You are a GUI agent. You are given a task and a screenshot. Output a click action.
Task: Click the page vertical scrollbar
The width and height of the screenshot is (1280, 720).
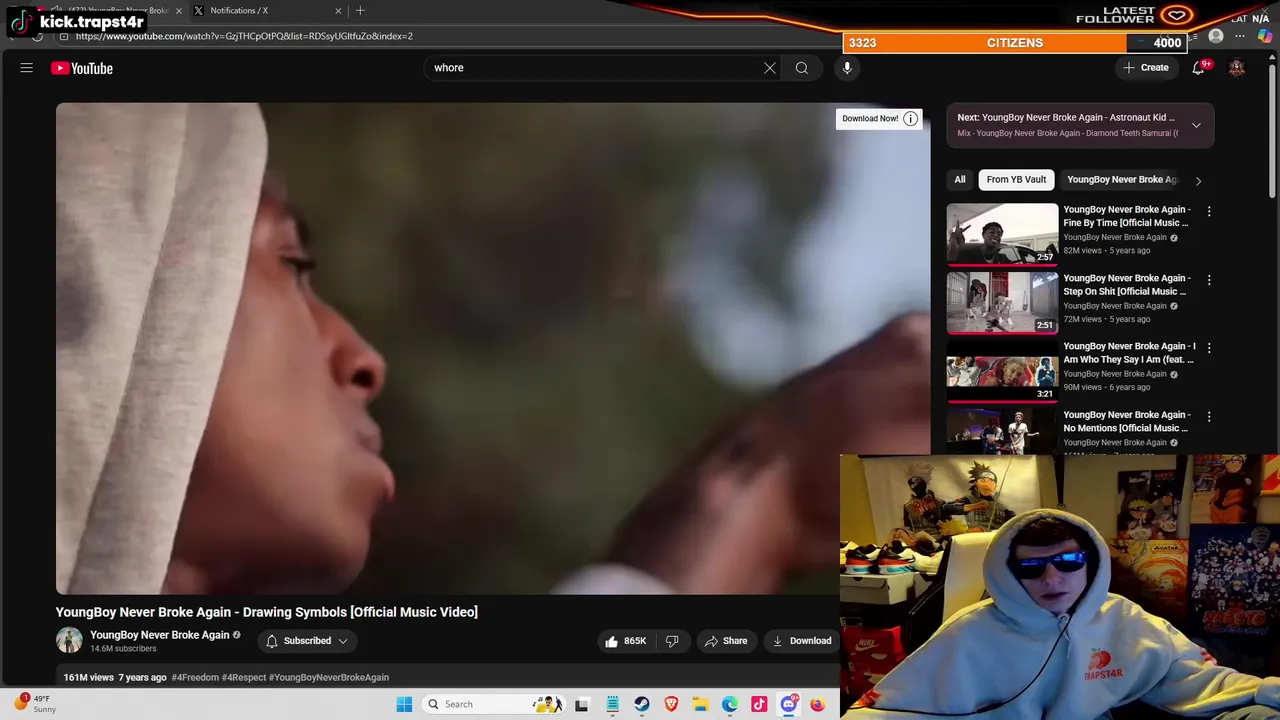(x=1273, y=130)
